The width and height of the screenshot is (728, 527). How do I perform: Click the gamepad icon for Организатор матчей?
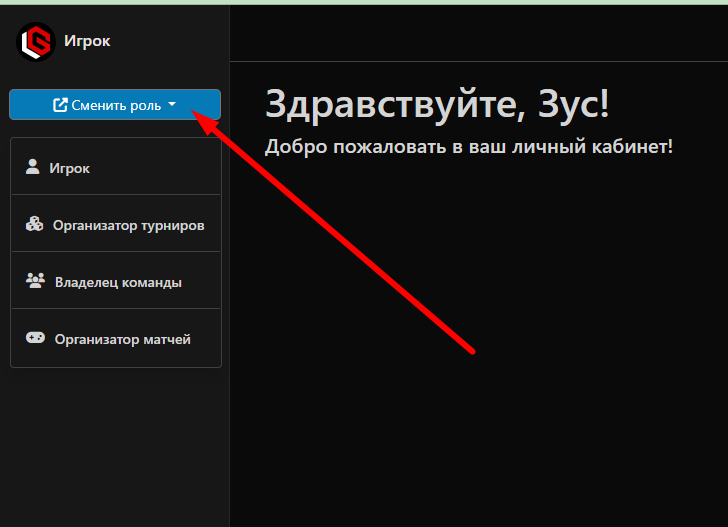(x=35, y=339)
